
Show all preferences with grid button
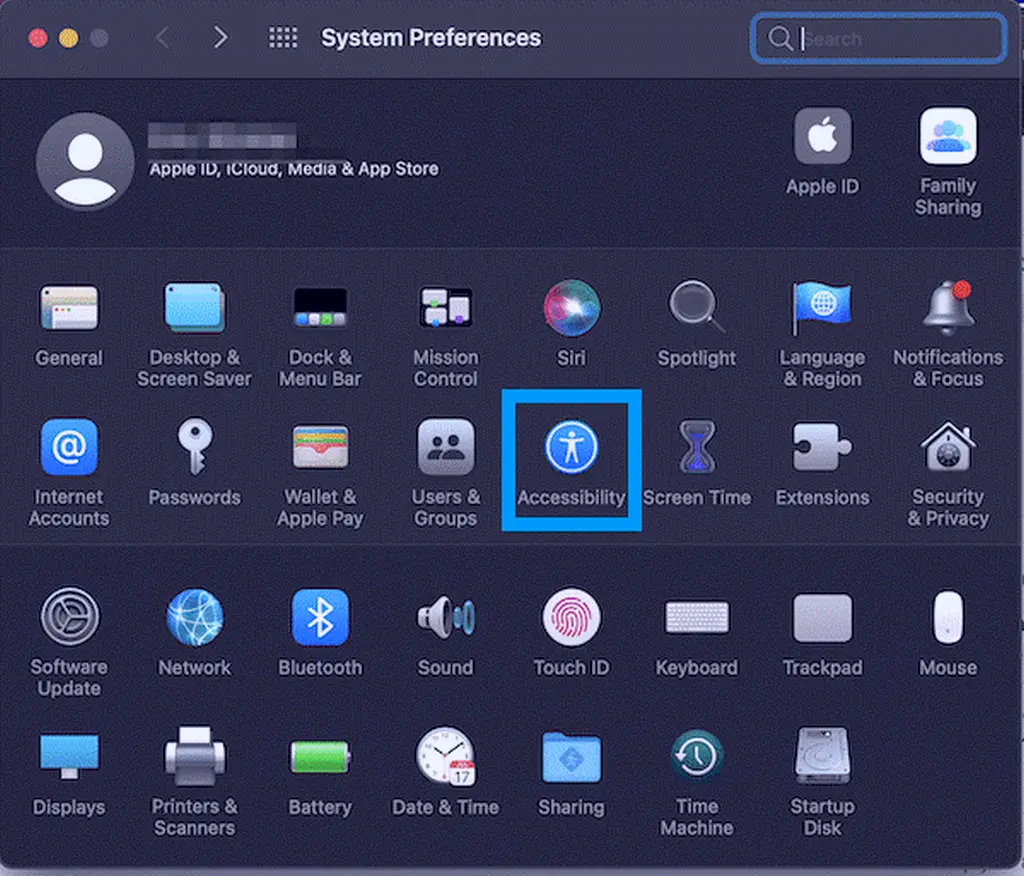pos(283,38)
